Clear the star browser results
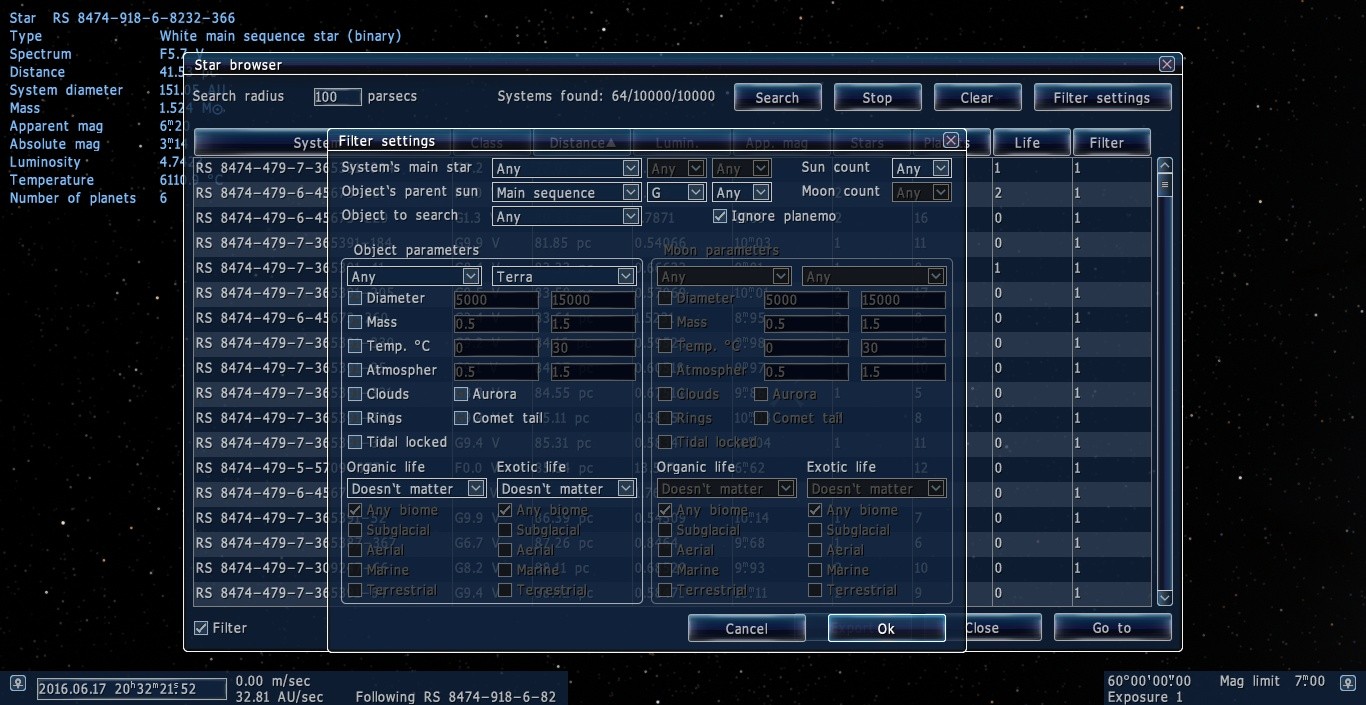 [977, 97]
